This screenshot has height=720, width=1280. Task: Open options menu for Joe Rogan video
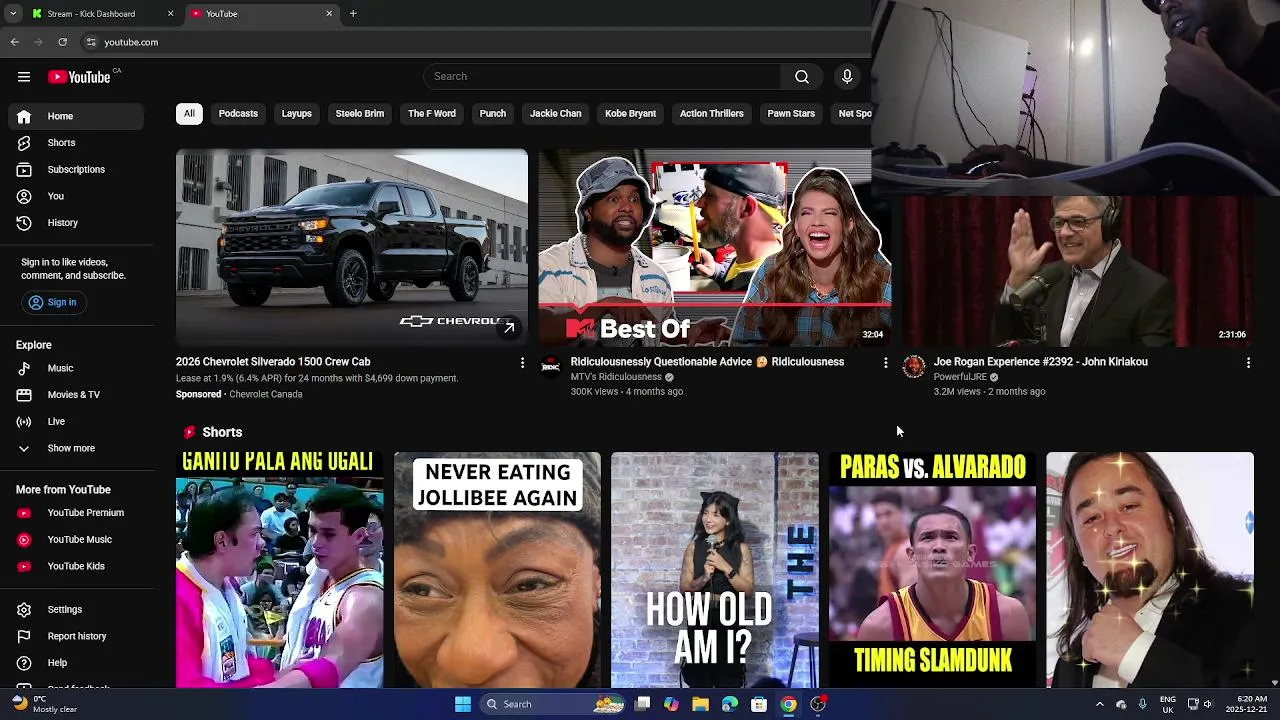(1248, 363)
